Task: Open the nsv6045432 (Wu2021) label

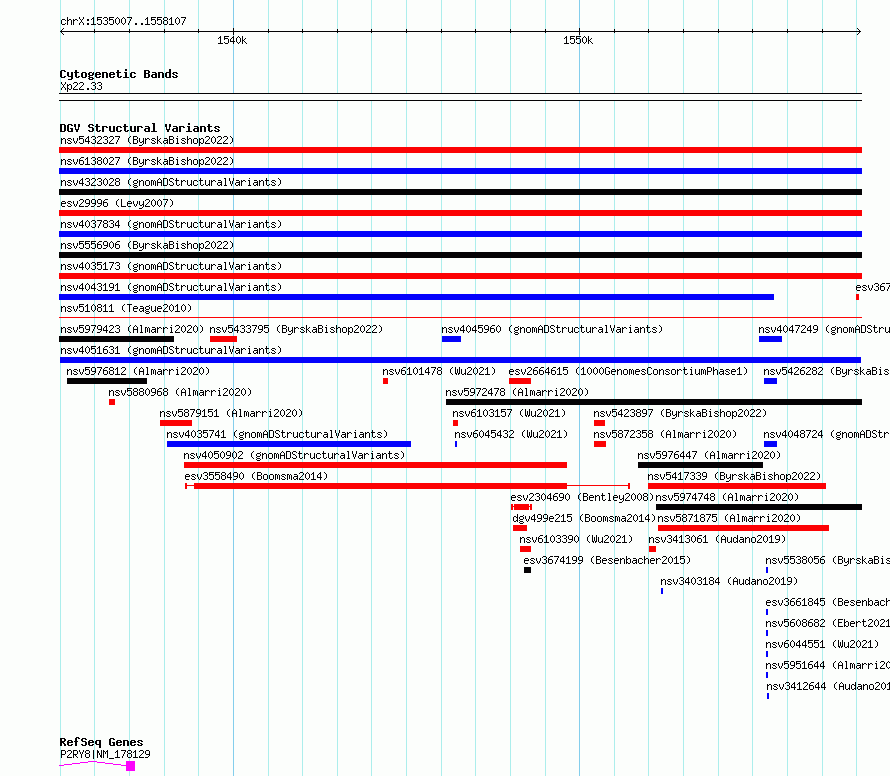Action: click(x=511, y=434)
